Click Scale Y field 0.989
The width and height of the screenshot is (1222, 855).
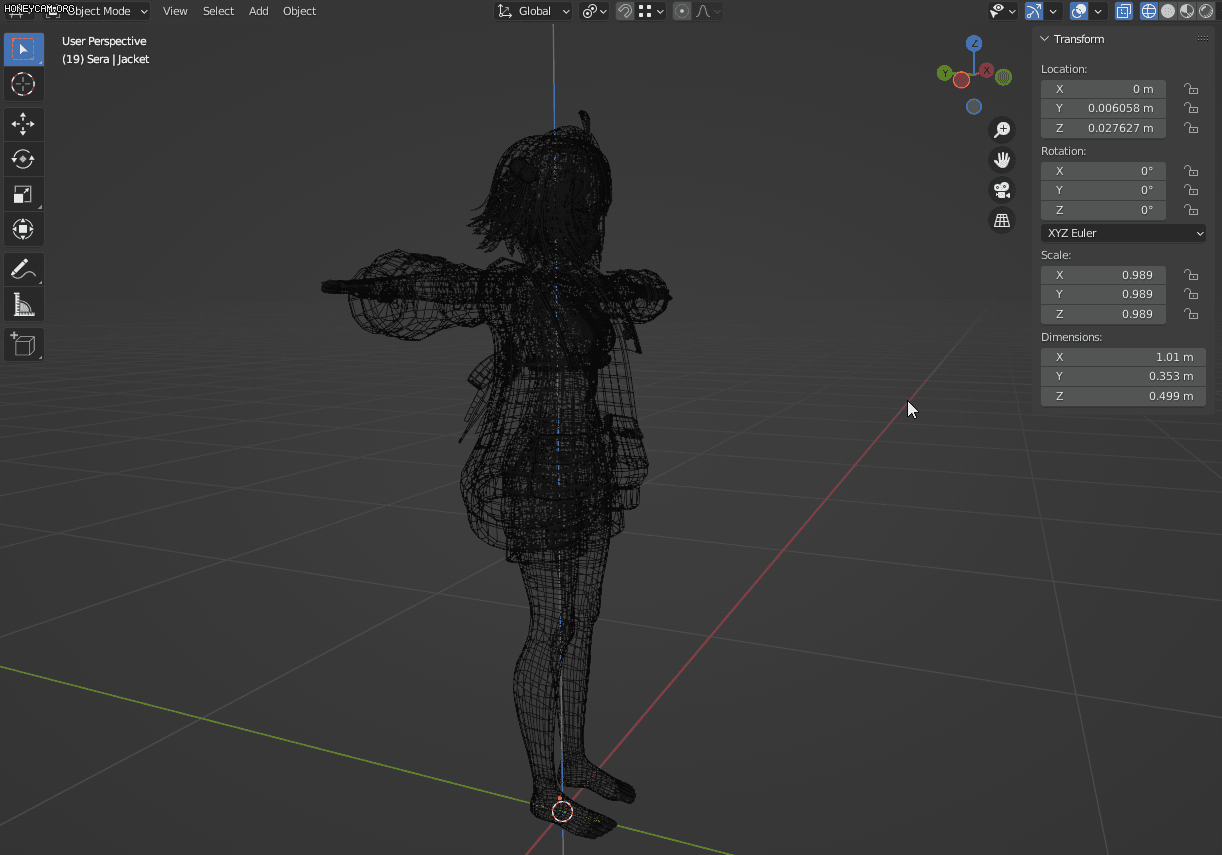point(1103,294)
